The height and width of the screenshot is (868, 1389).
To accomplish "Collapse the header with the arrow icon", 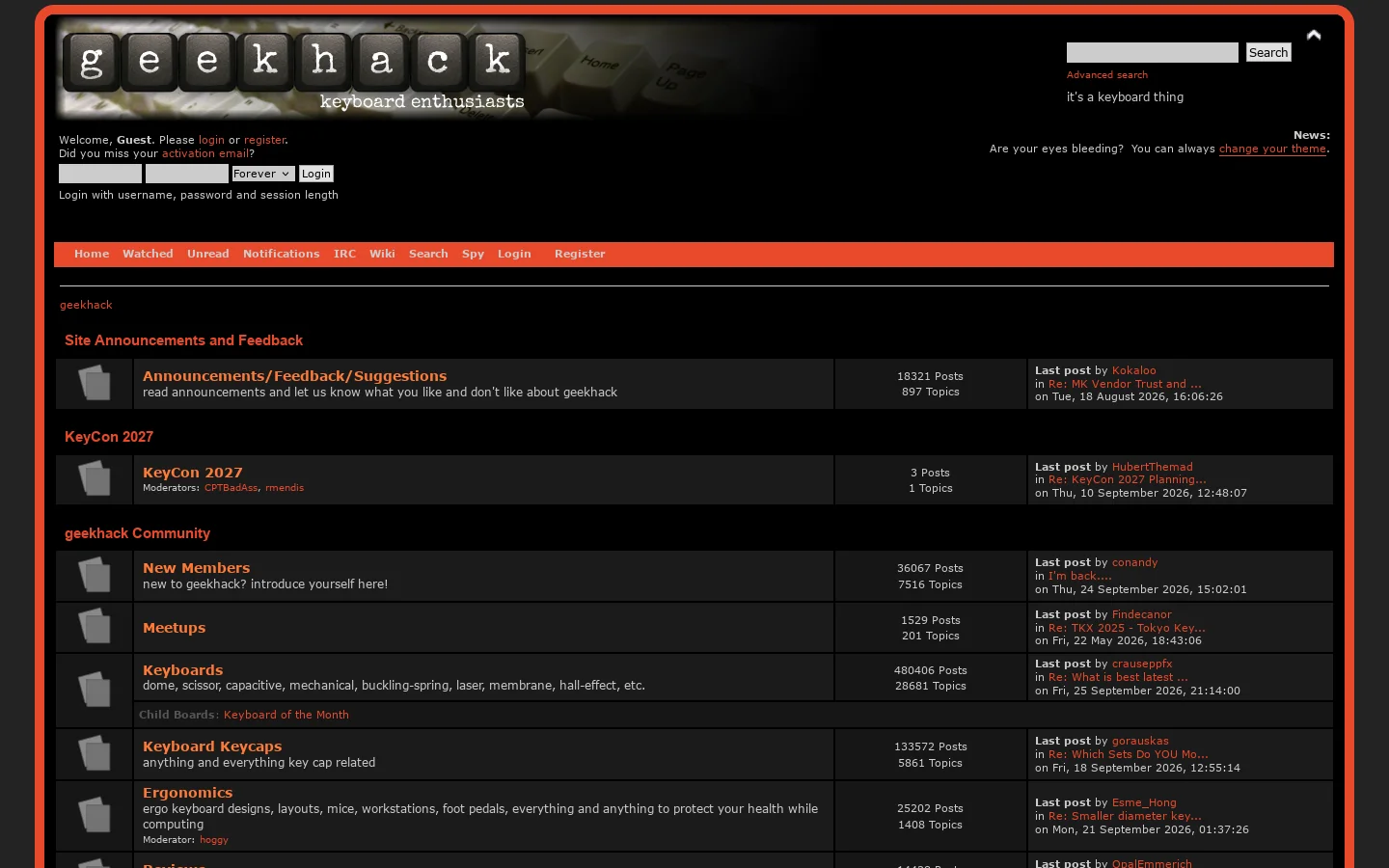I will coord(1314,35).
